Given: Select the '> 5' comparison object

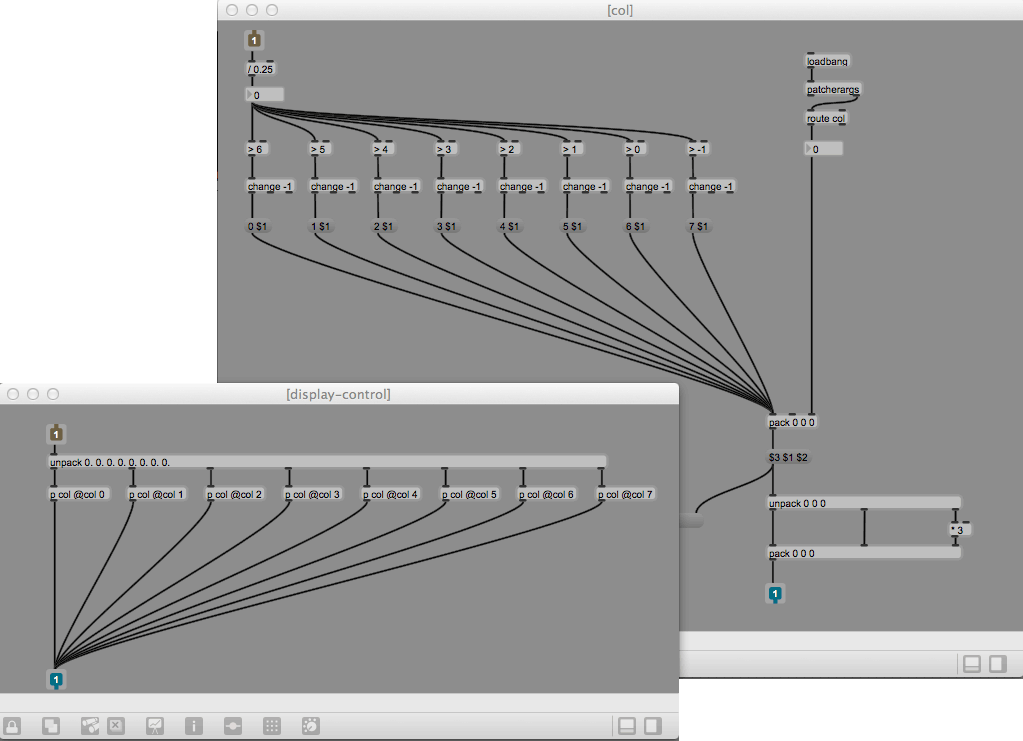Looking at the screenshot, I should pyautogui.click(x=320, y=149).
